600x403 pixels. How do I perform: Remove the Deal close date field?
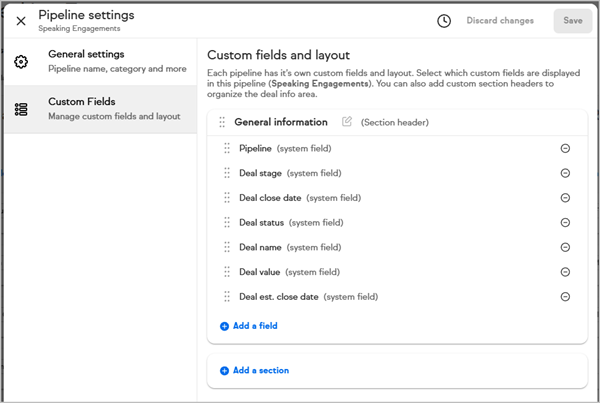tap(565, 197)
